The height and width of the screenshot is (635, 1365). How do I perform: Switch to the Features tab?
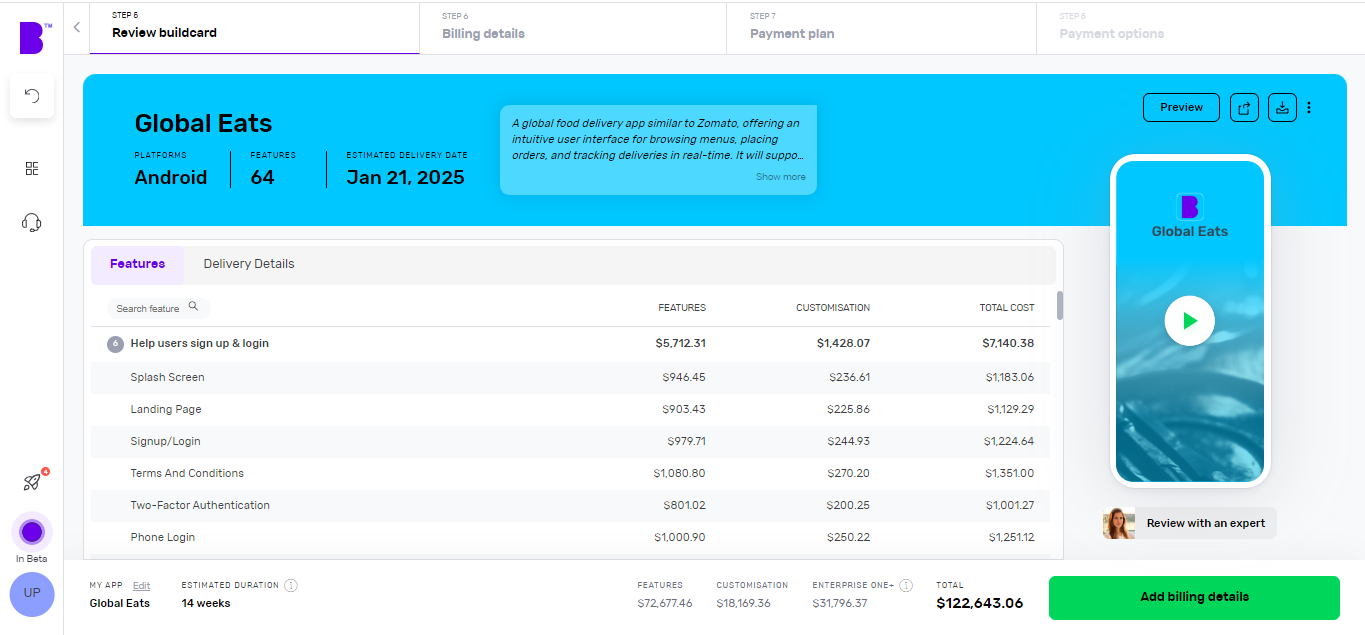[x=138, y=264]
